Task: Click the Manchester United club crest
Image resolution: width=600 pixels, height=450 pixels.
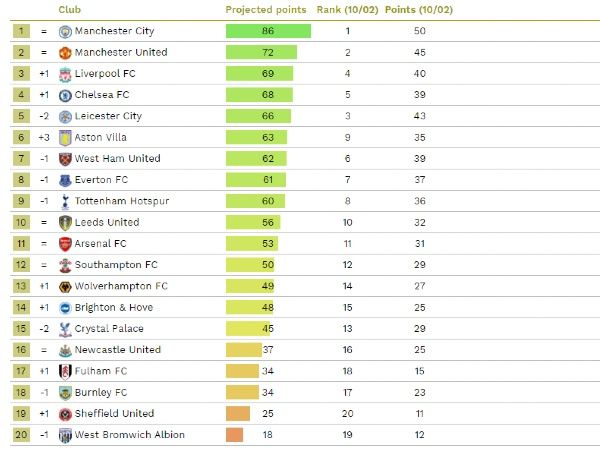Action: pos(65,52)
